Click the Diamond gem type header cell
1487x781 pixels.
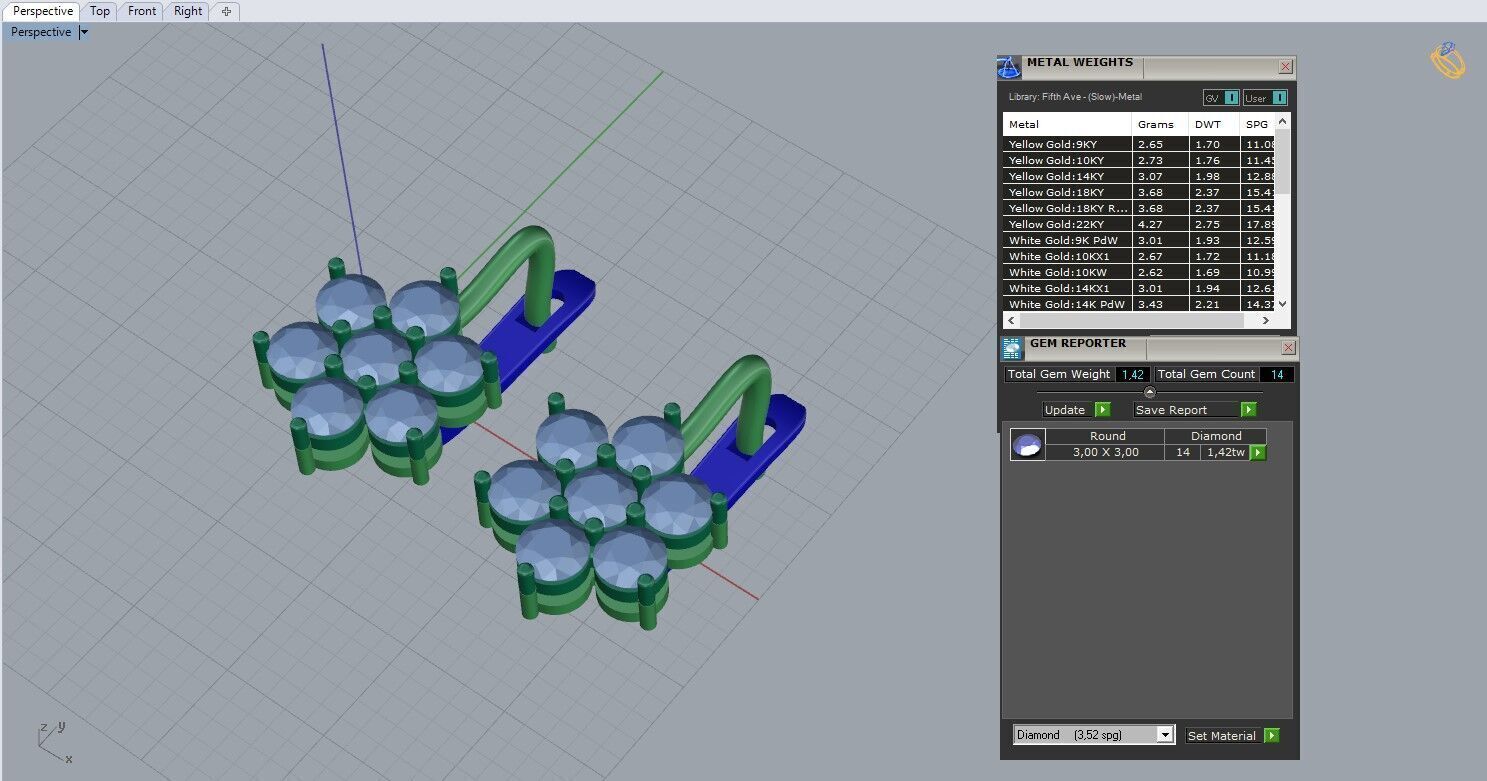tap(1216, 436)
